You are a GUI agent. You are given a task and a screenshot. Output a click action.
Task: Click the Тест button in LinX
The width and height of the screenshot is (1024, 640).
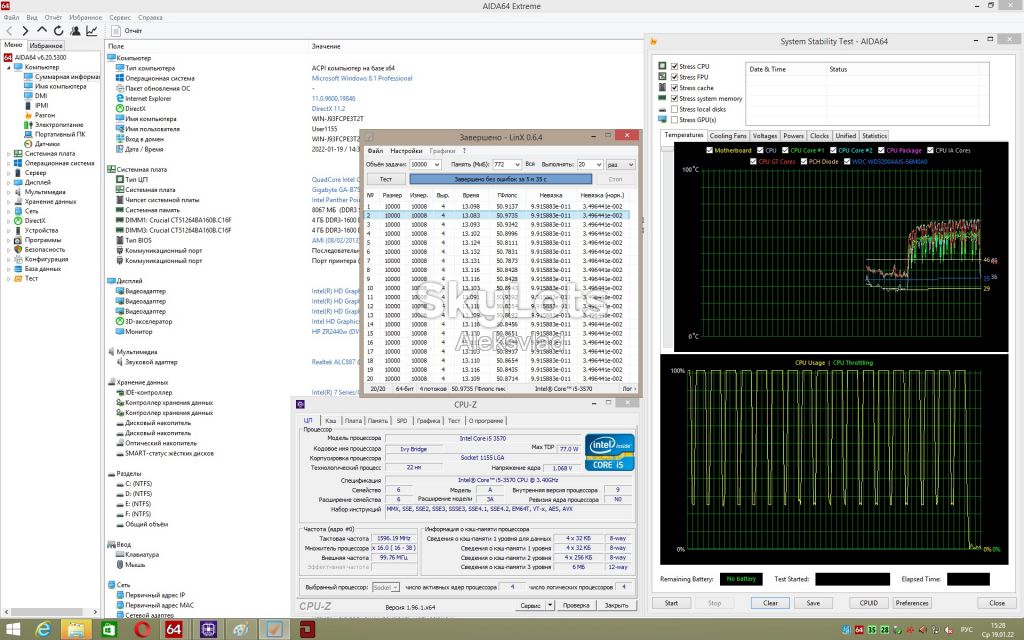pyautogui.click(x=386, y=179)
